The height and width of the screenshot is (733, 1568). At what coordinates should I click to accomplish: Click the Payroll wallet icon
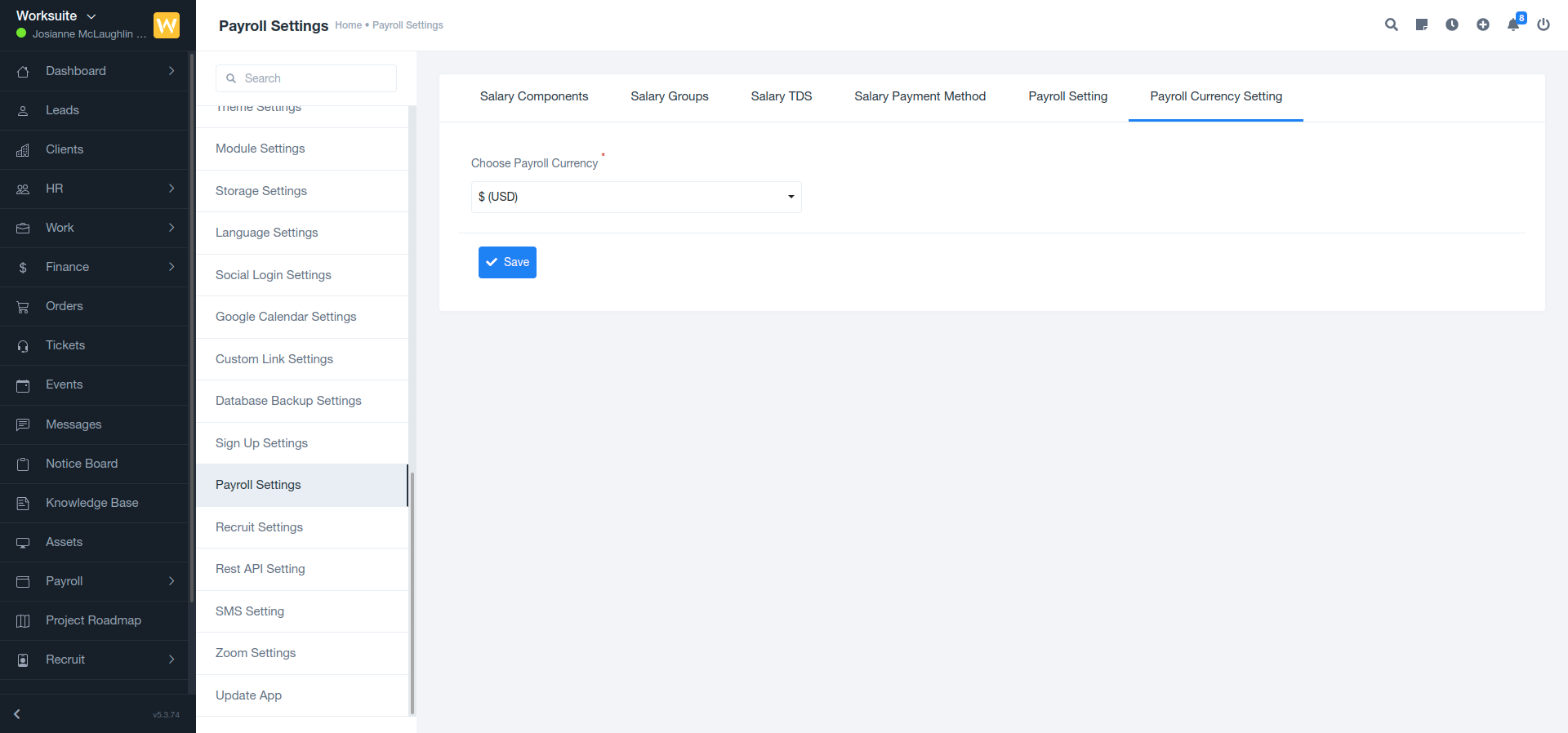[23, 581]
